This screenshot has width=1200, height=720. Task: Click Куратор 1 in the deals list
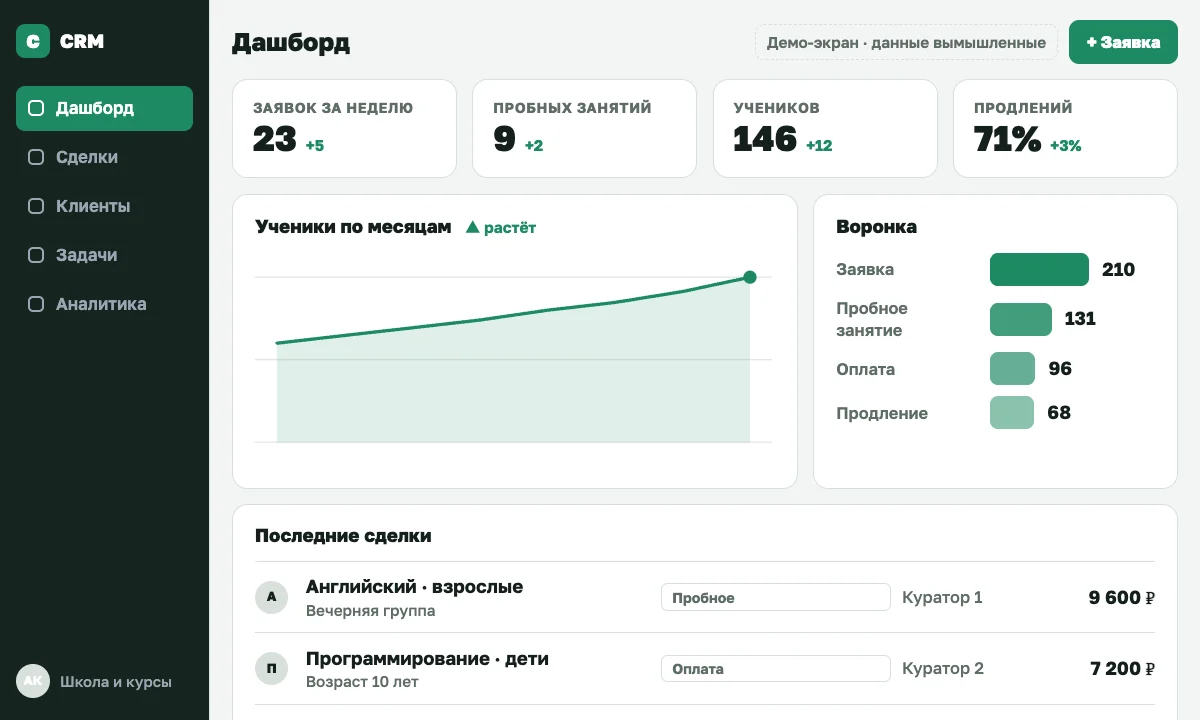942,597
